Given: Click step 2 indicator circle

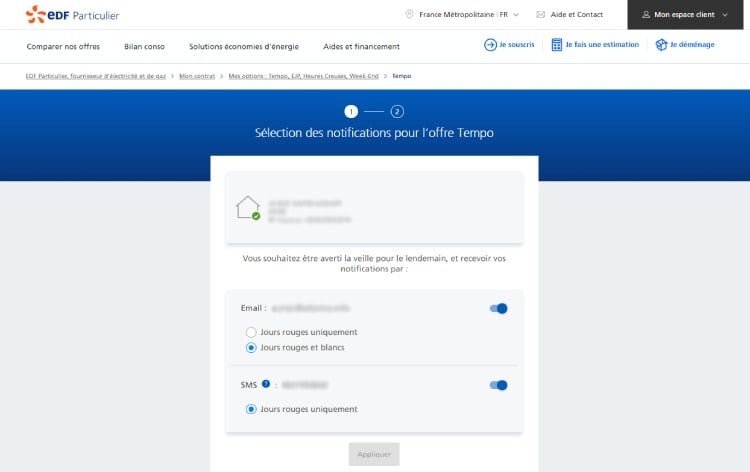Looking at the screenshot, I should (x=397, y=111).
